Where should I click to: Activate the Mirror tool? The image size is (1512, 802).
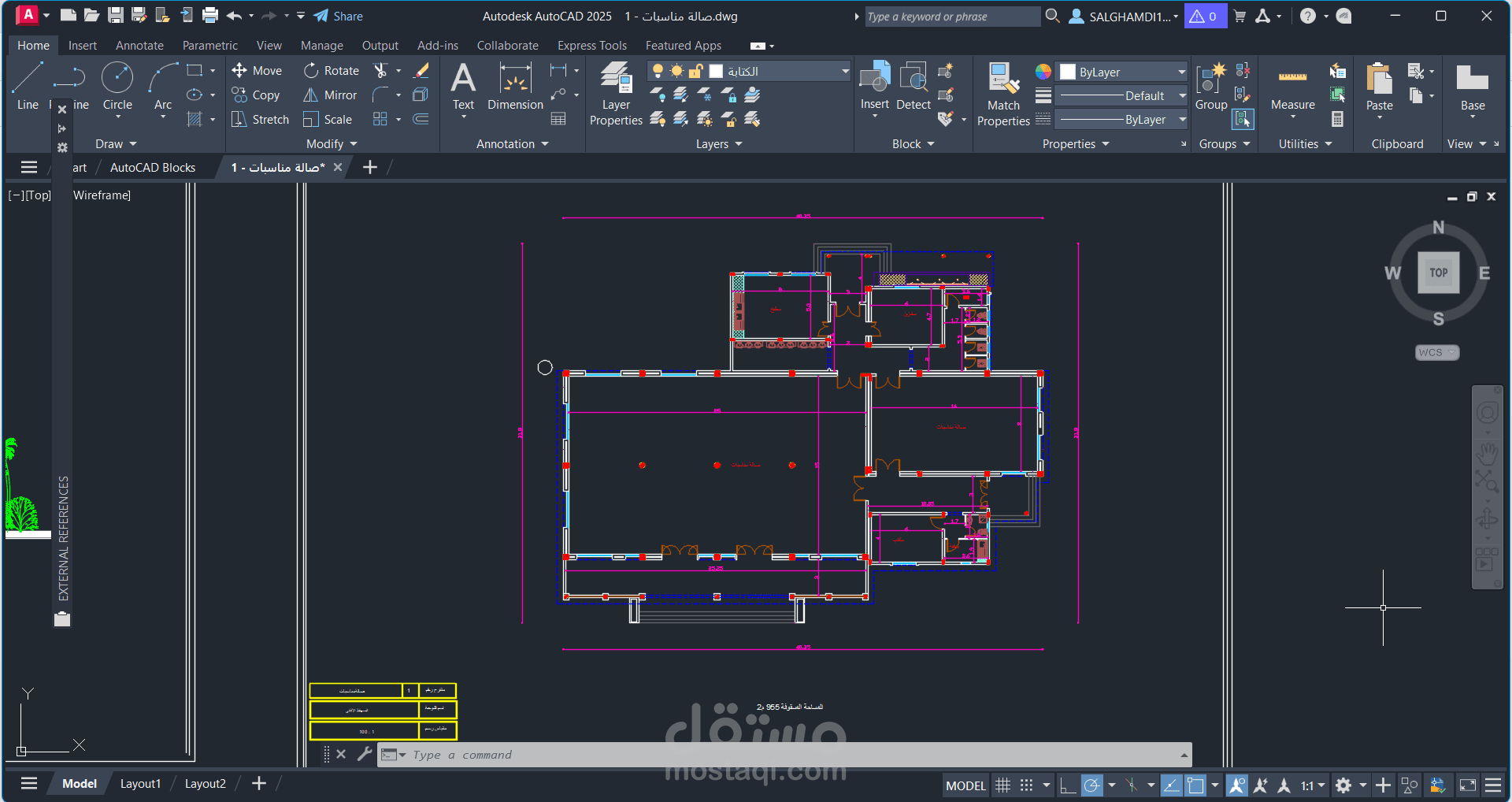click(331, 95)
